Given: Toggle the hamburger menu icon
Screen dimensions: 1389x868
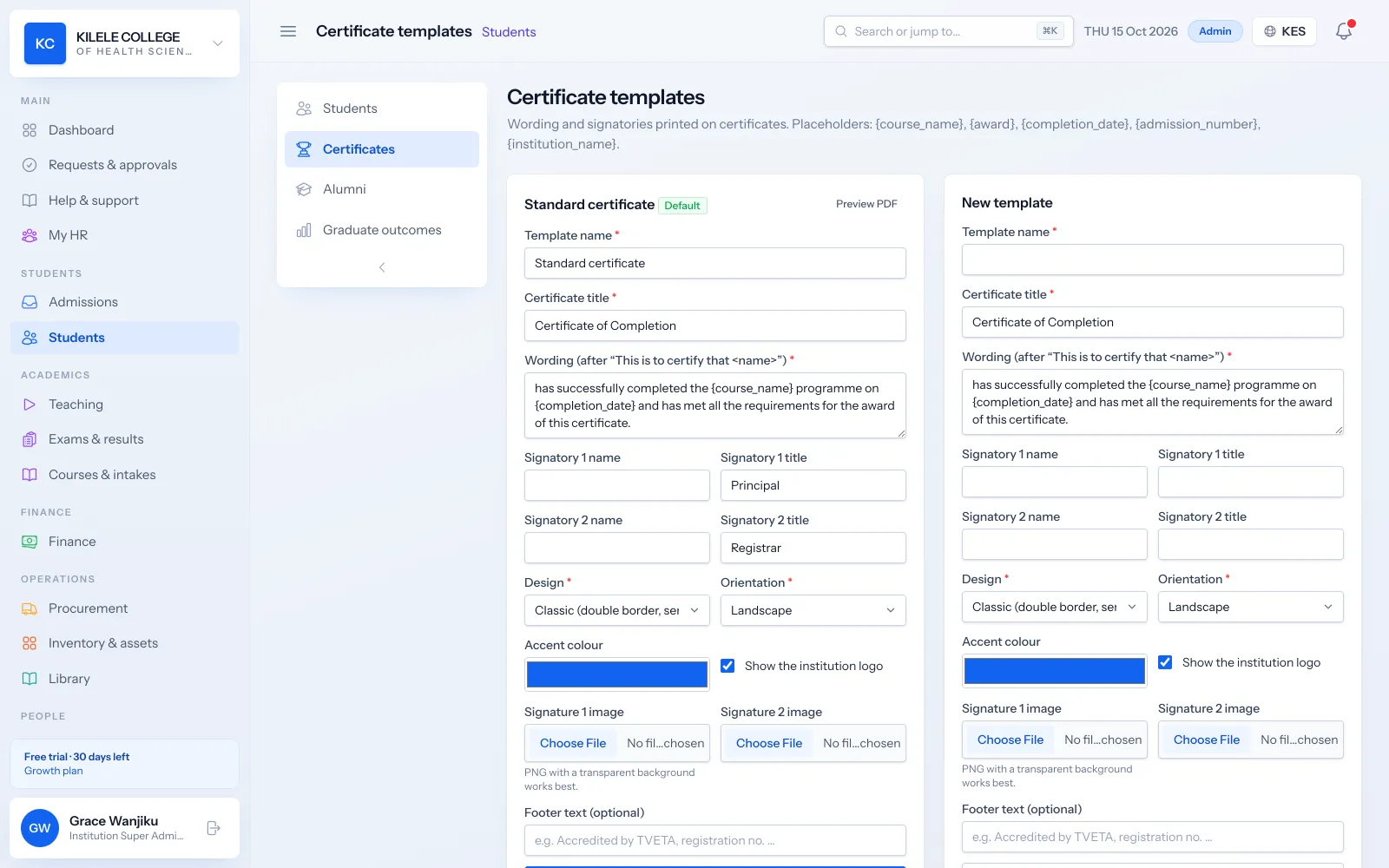Looking at the screenshot, I should [x=288, y=31].
